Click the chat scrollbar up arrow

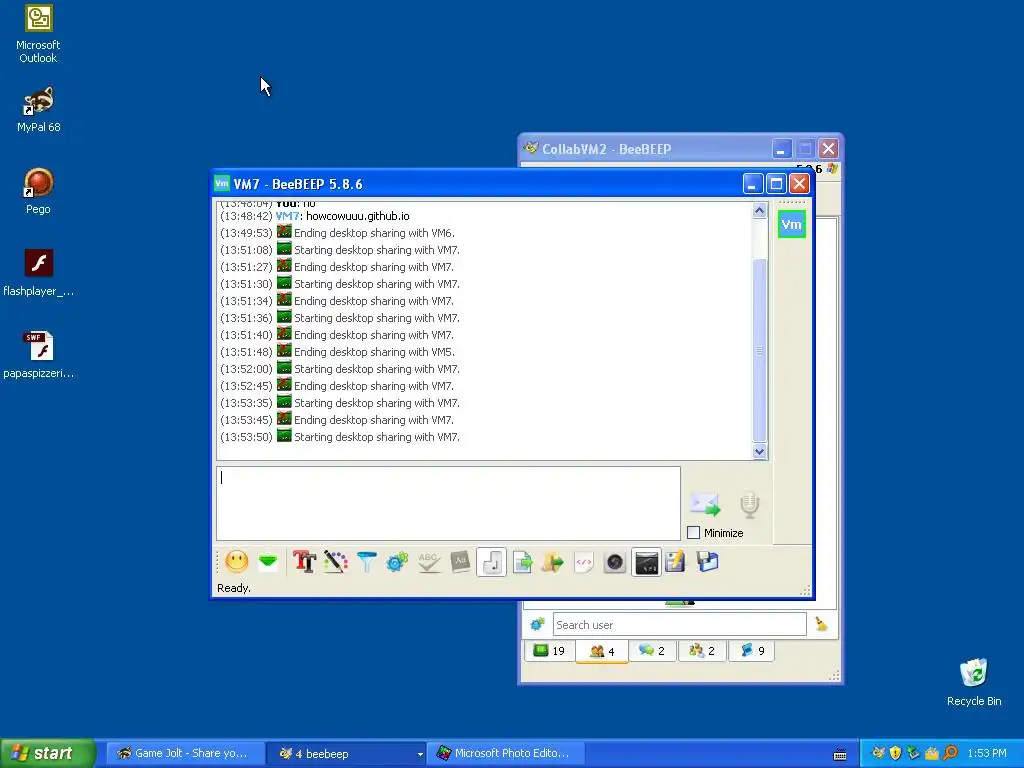click(760, 210)
